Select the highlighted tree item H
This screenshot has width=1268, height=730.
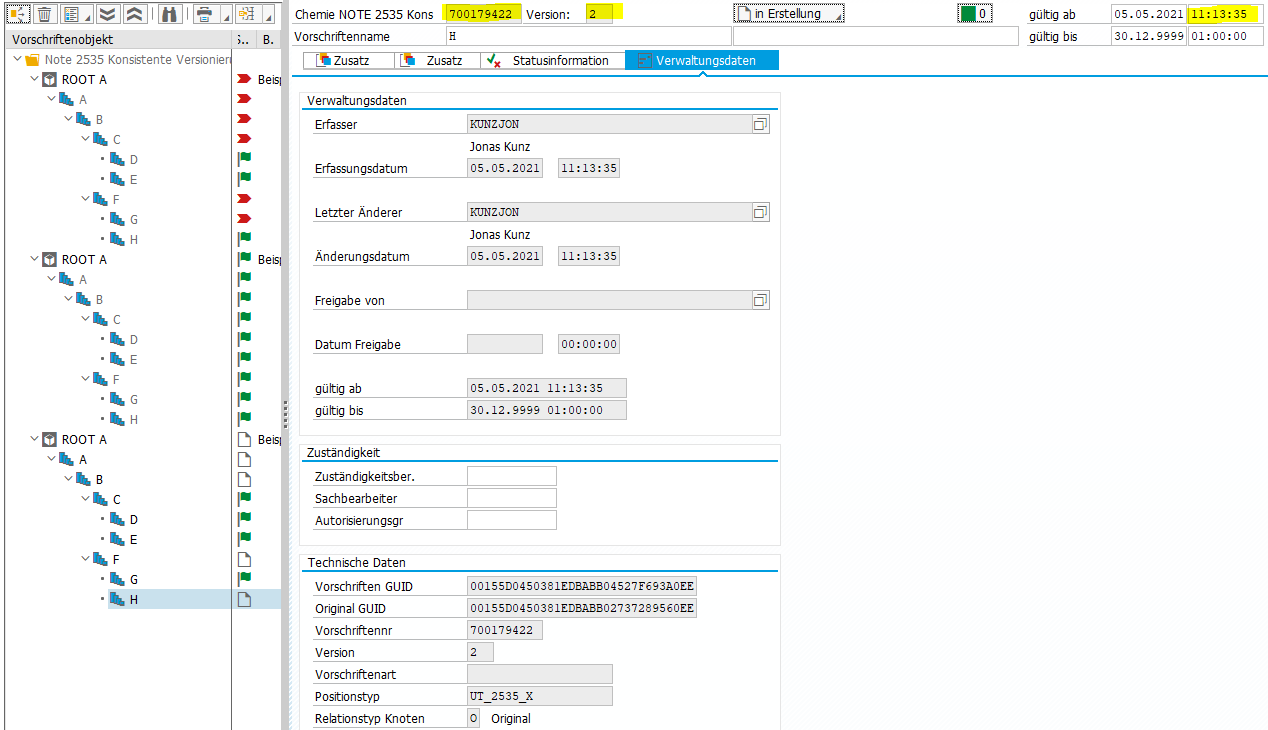tap(134, 600)
